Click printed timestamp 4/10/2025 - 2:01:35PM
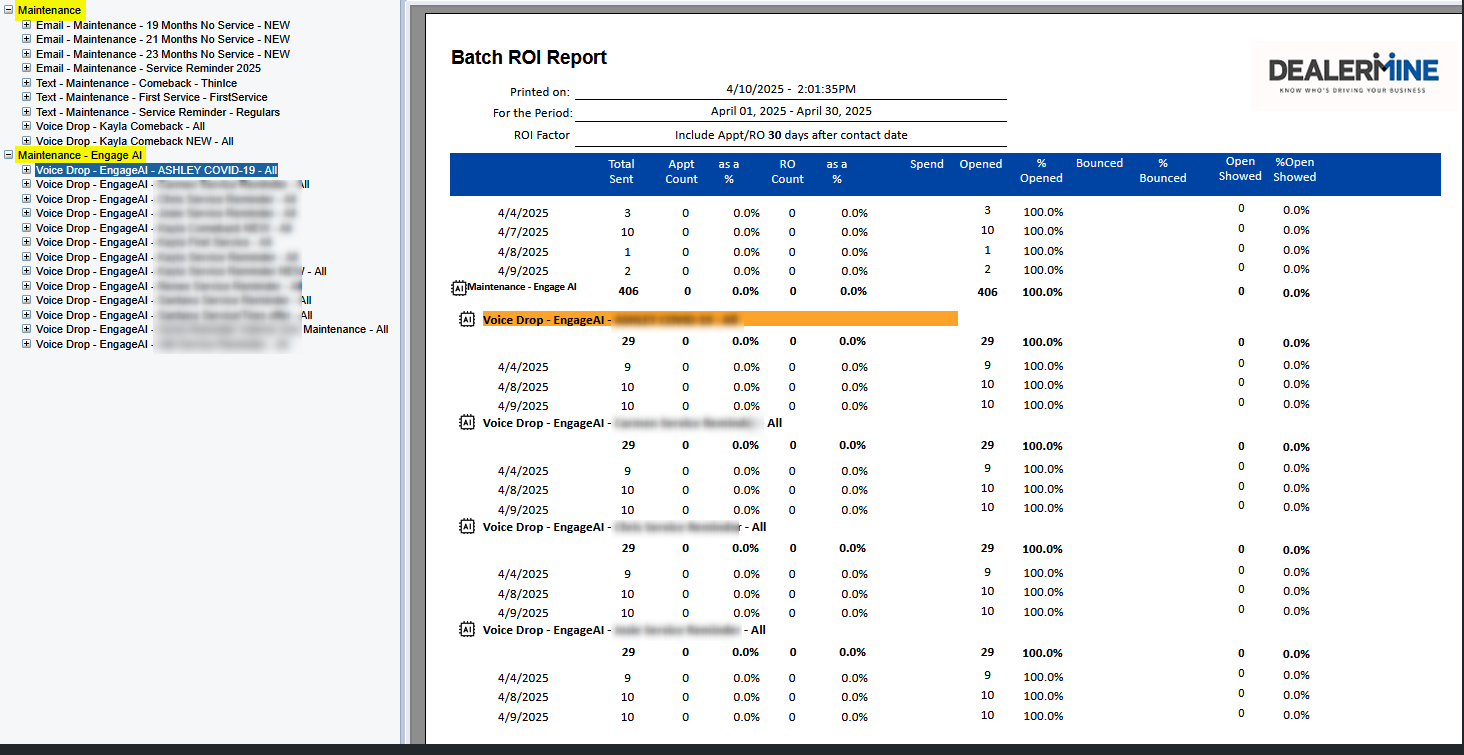Image resolution: width=1464 pixels, height=755 pixels. (791, 89)
